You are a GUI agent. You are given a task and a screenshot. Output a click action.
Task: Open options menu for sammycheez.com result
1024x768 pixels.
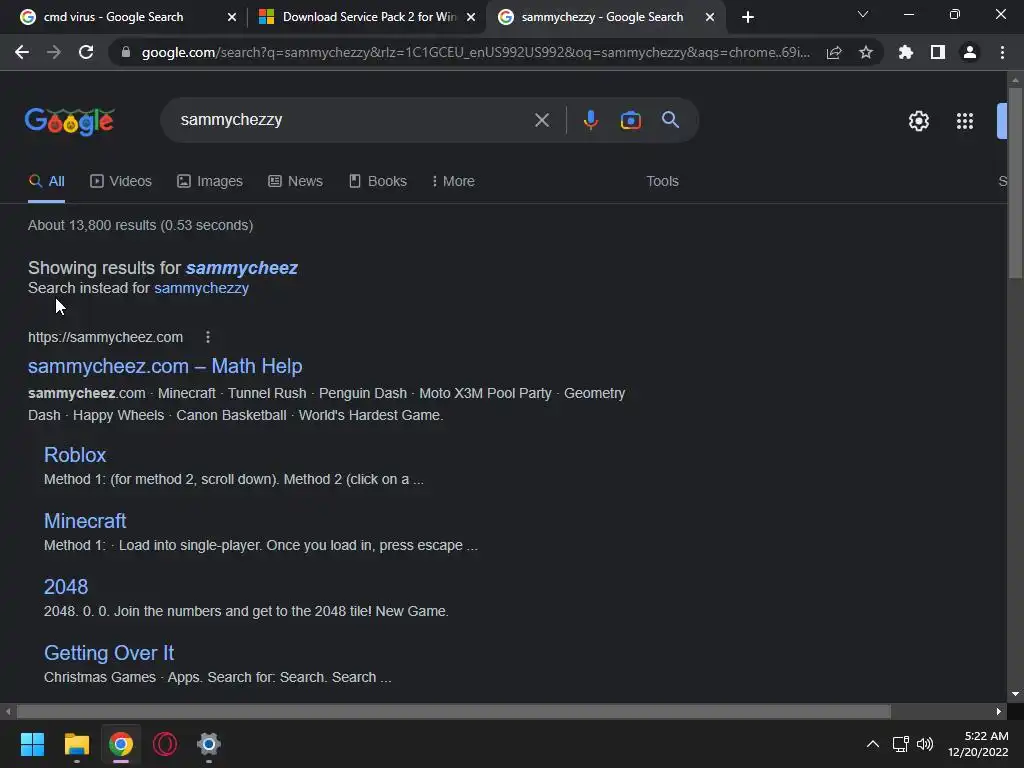coord(208,337)
